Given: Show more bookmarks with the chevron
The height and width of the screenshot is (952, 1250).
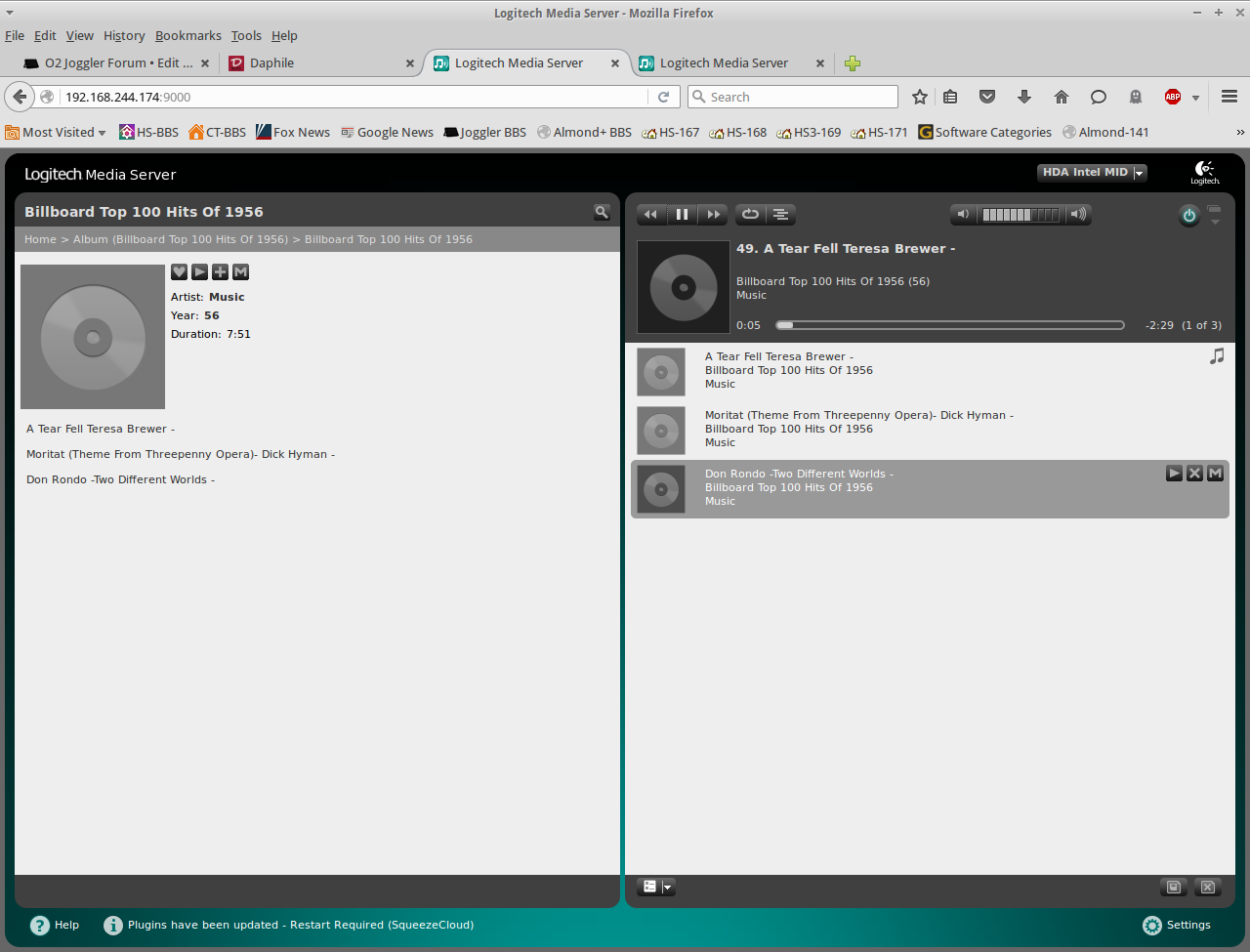Looking at the screenshot, I should coord(1240,133).
